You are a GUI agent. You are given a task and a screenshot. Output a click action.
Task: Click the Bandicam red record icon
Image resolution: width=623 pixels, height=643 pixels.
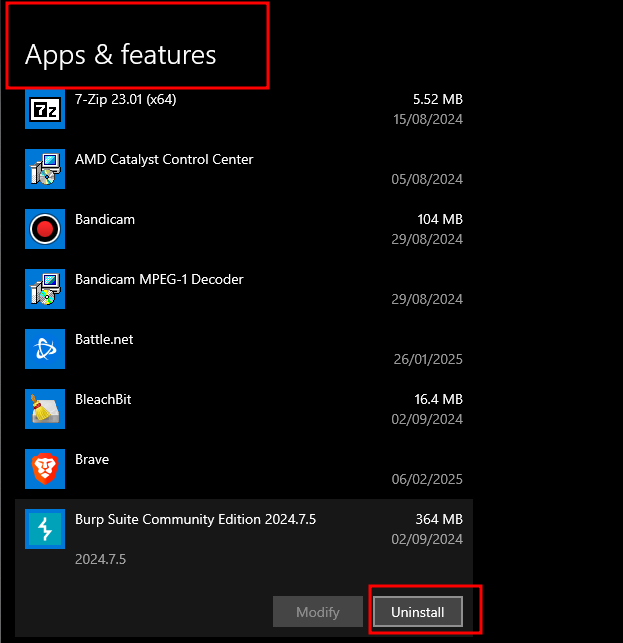[45, 229]
